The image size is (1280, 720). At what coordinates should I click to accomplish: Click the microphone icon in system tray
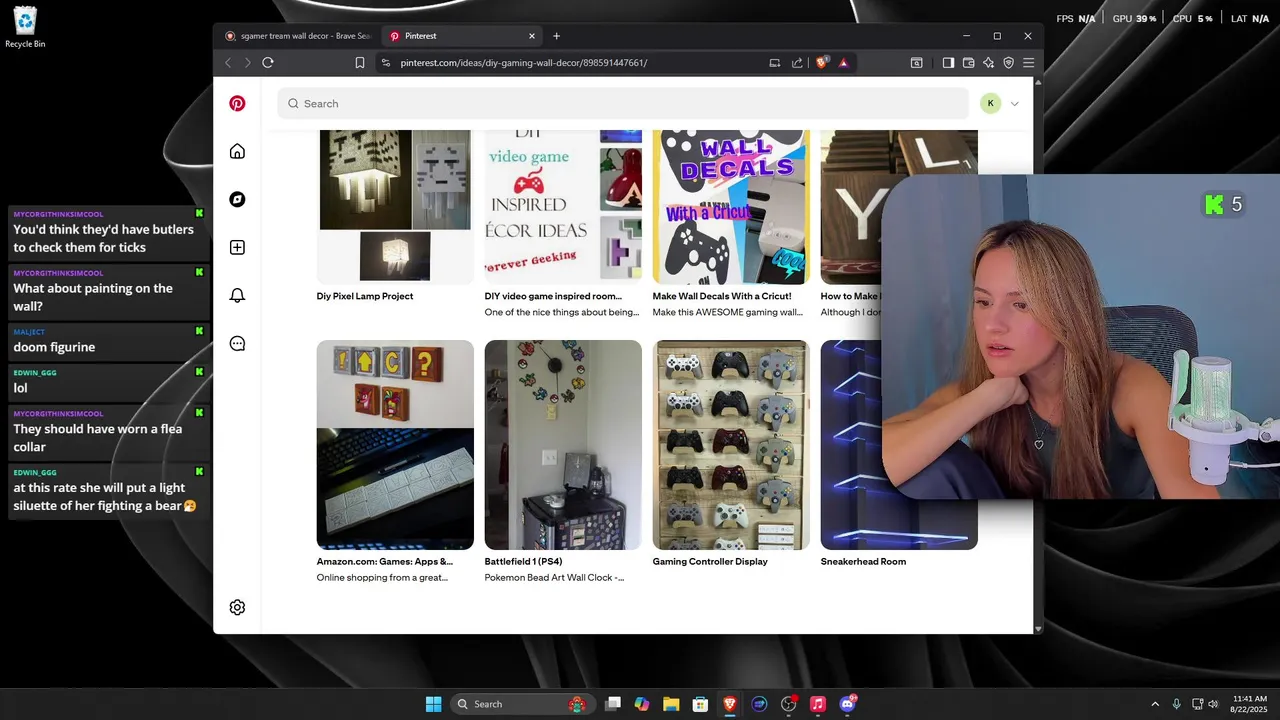click(1176, 704)
